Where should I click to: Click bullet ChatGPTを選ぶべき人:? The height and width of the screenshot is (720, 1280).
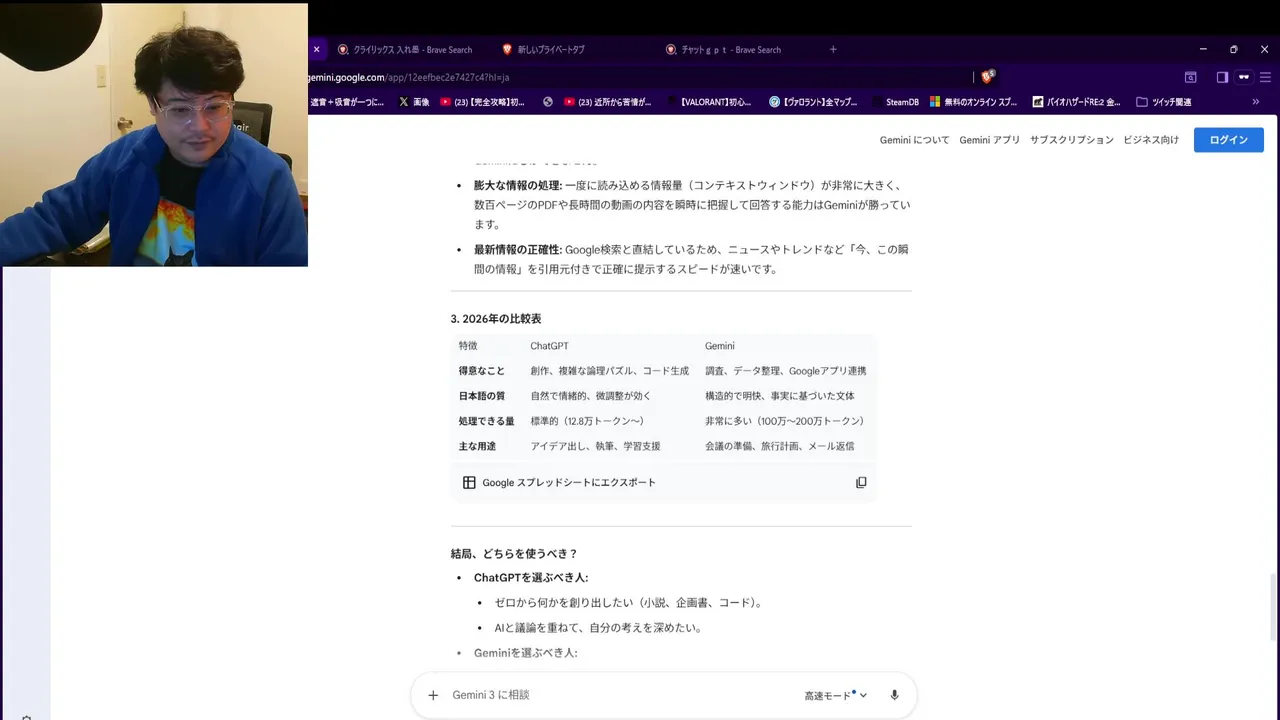[531, 578]
